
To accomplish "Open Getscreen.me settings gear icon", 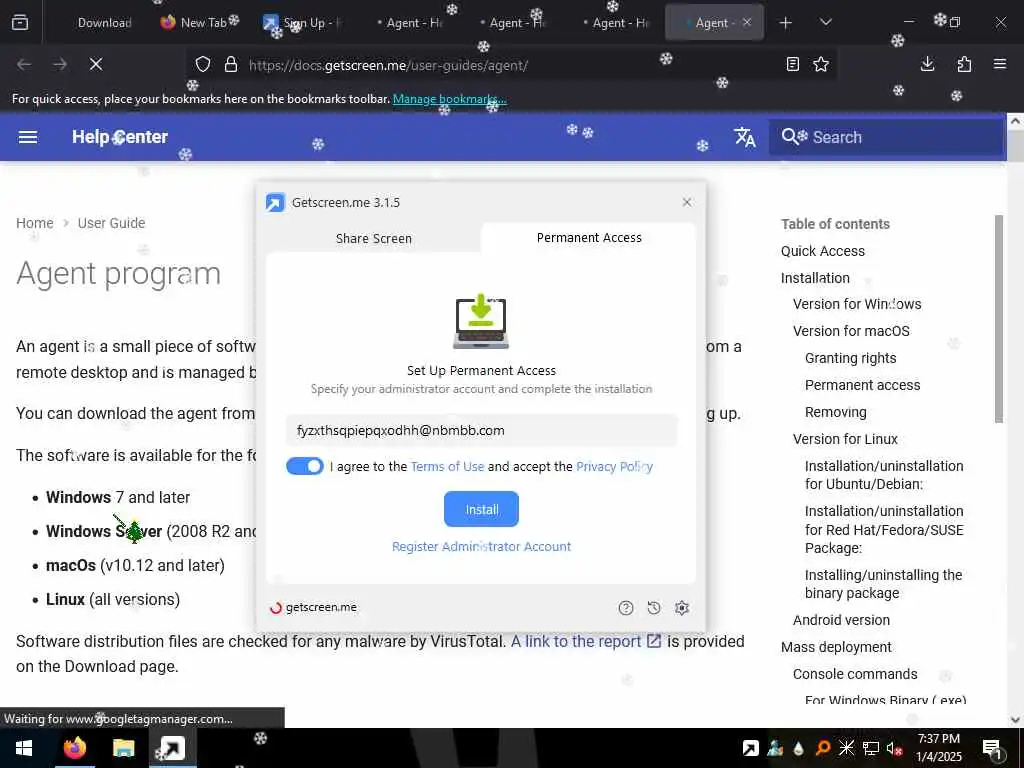I will [682, 608].
